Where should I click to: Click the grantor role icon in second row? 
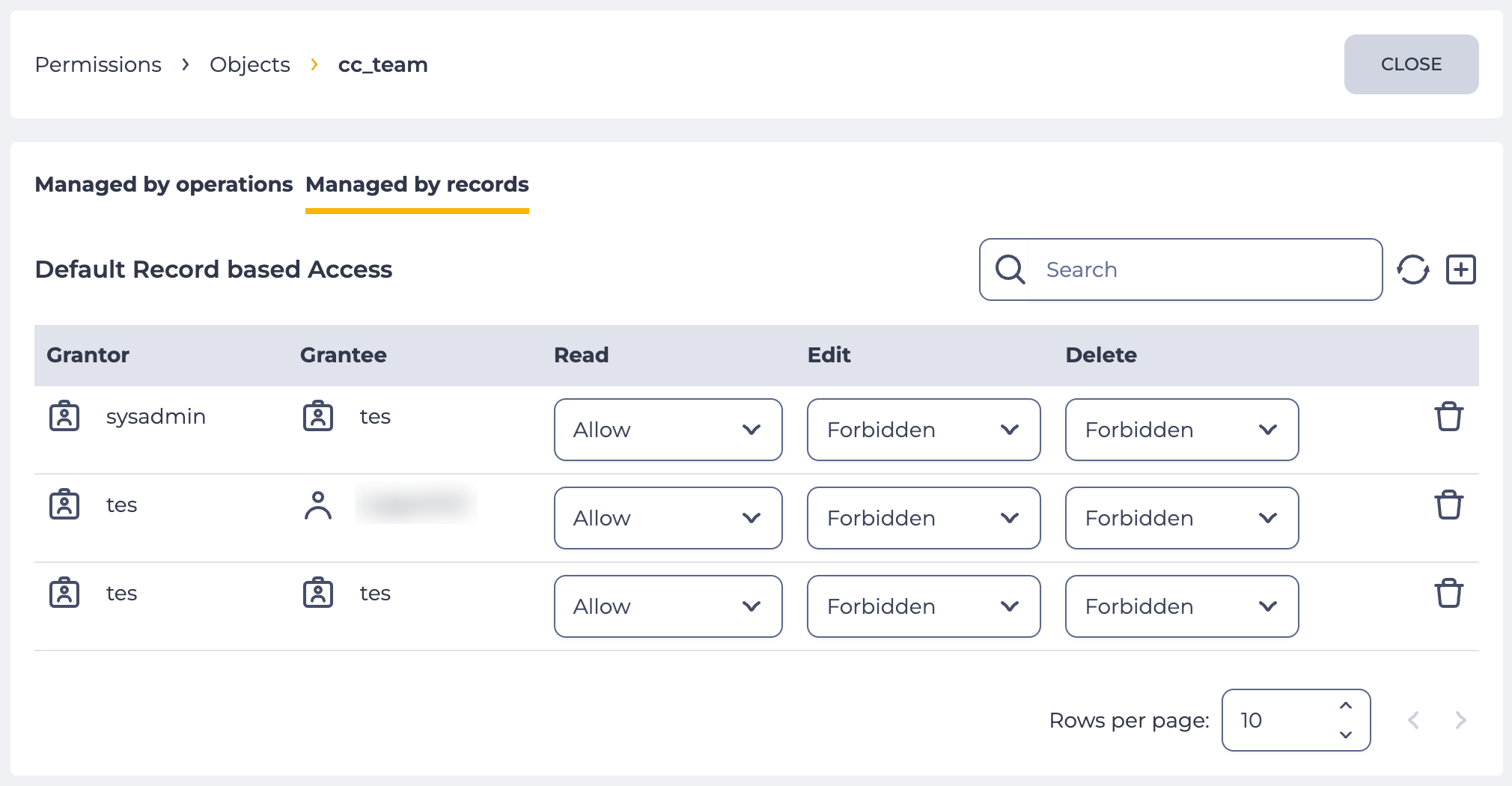tap(64, 505)
